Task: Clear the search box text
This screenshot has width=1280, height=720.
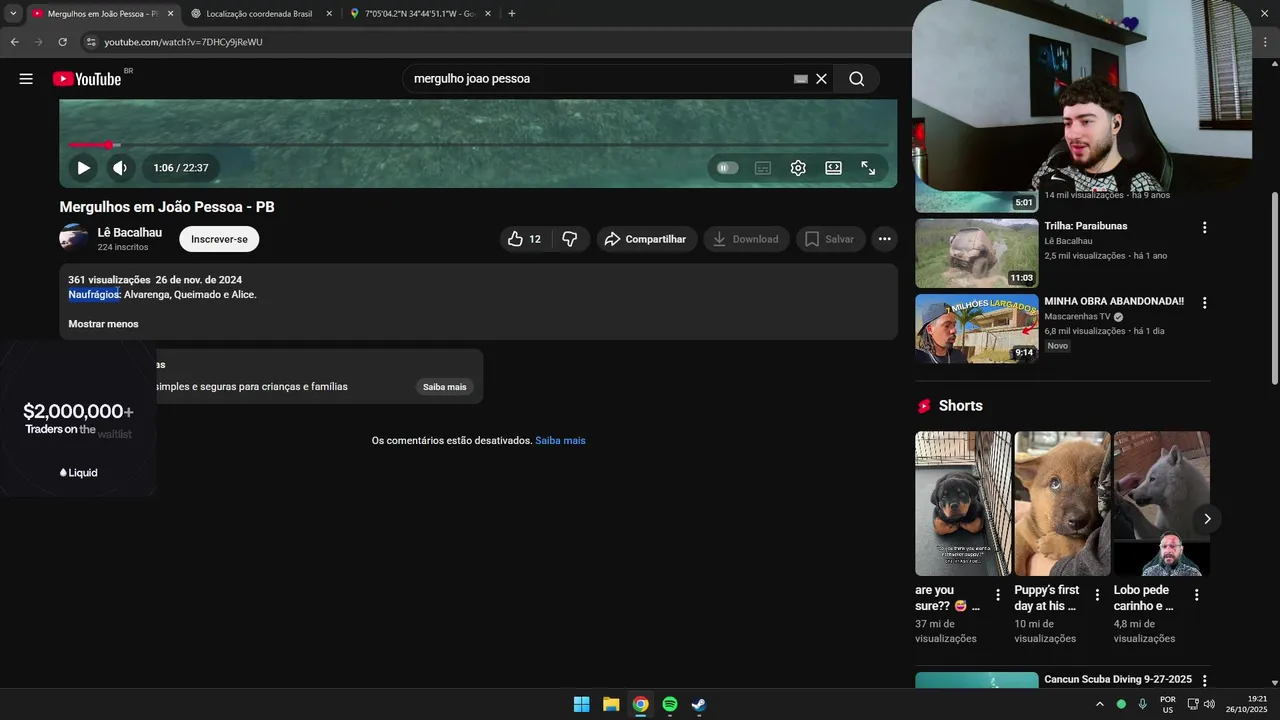Action: pyautogui.click(x=821, y=79)
